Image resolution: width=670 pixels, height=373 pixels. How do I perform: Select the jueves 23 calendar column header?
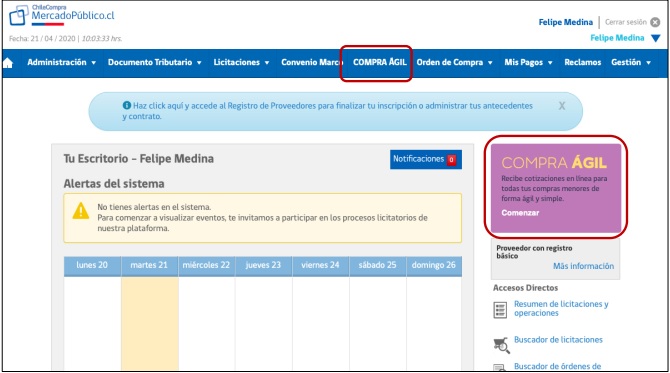pyautogui.click(x=263, y=265)
